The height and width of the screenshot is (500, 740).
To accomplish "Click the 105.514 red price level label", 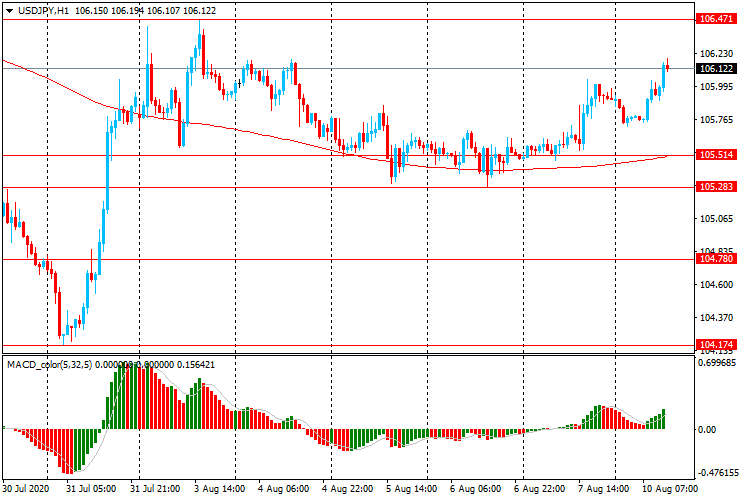I will [x=716, y=155].
